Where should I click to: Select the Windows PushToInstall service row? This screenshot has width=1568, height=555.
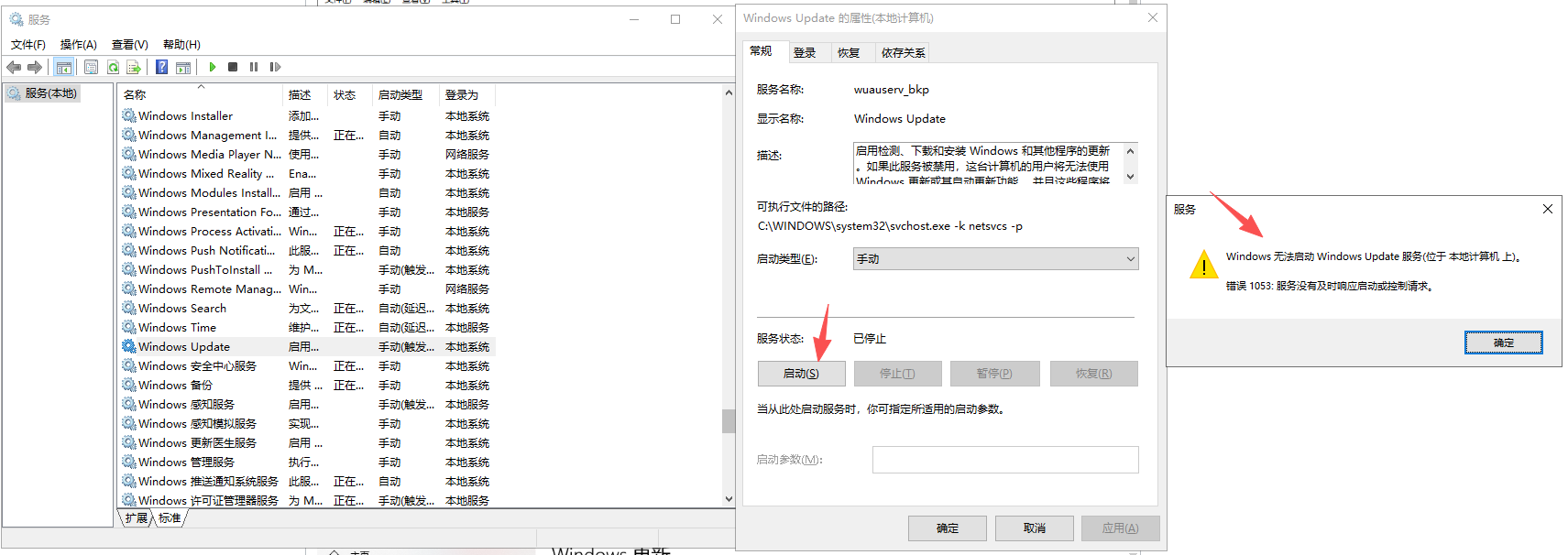(x=308, y=269)
